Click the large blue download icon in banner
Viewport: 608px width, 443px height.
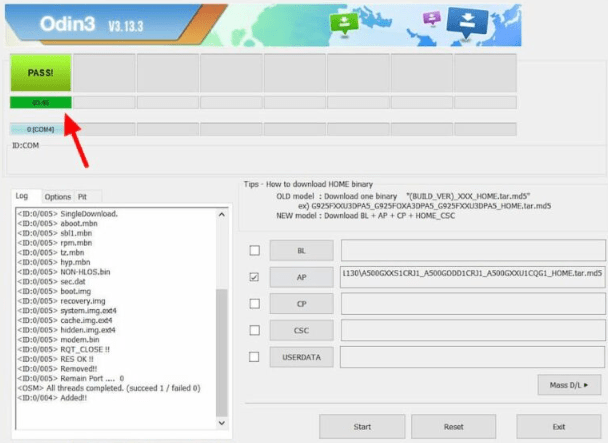click(467, 22)
